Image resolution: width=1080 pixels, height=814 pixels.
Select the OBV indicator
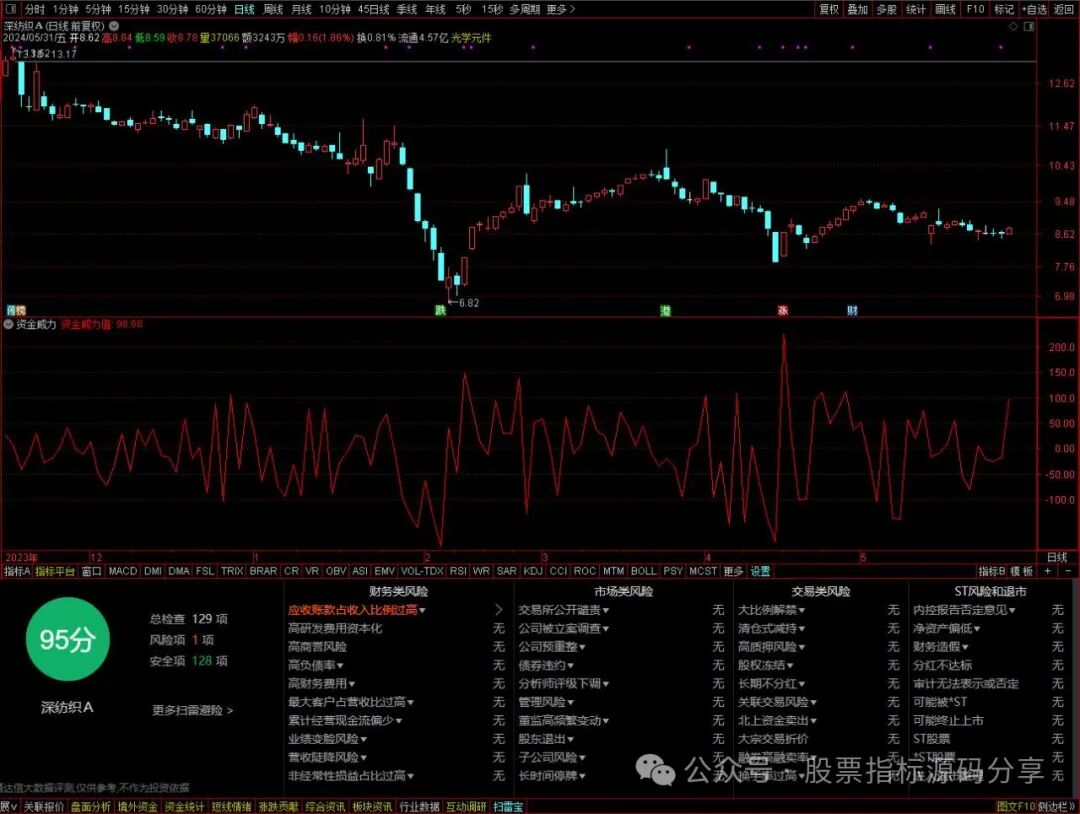coord(336,571)
